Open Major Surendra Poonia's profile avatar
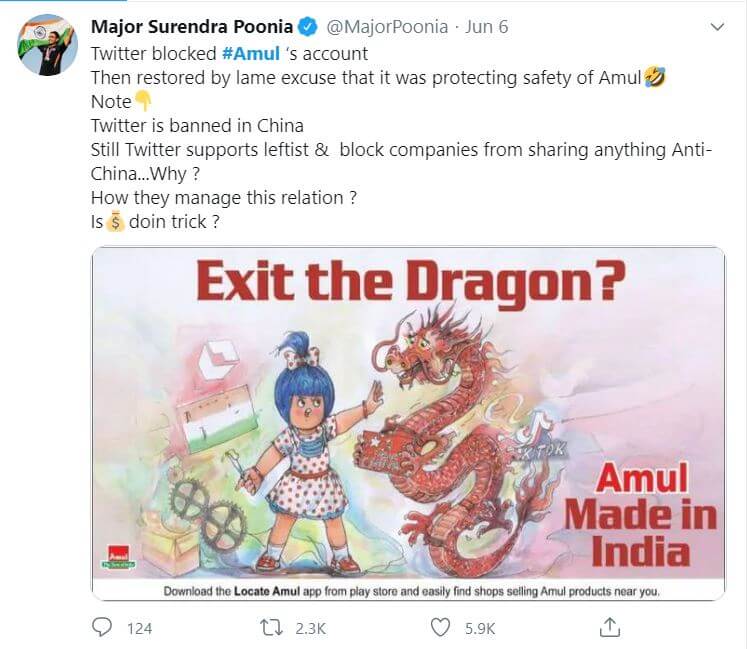 46,45
